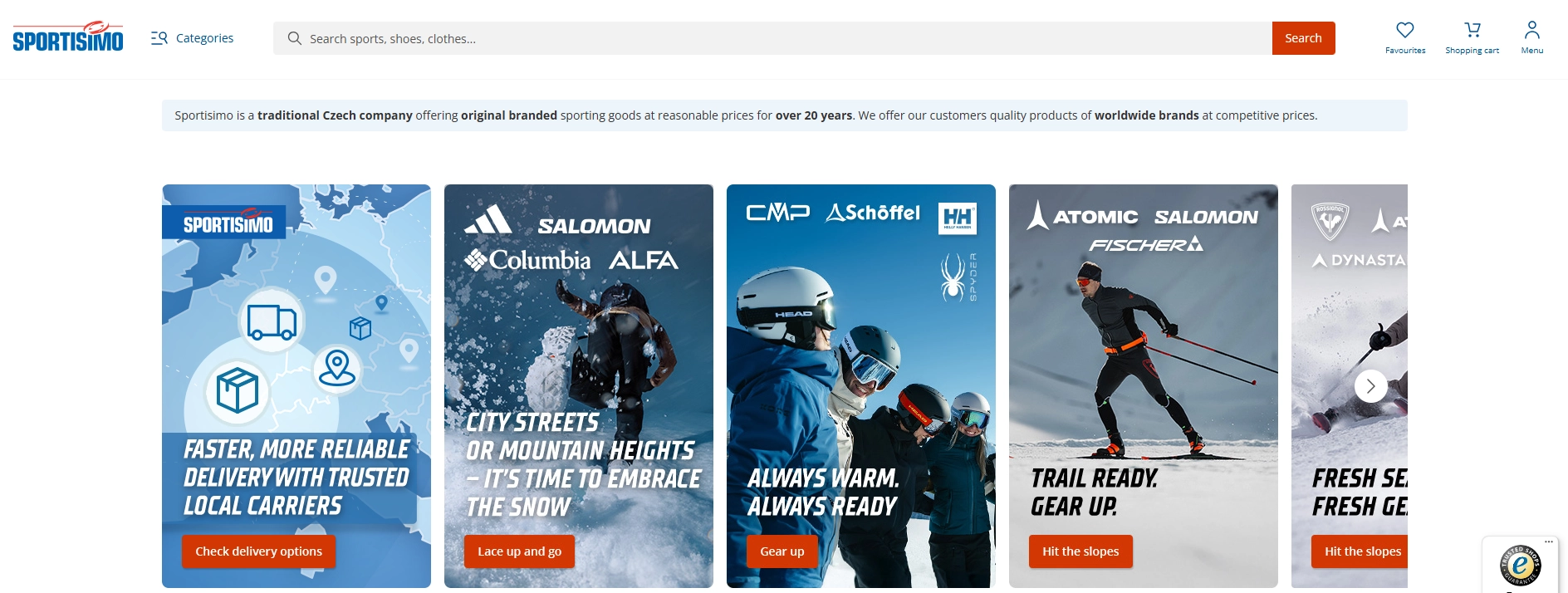This screenshot has width=1568, height=593.
Task: Open the Trusted Shops badge
Action: click(1520, 566)
